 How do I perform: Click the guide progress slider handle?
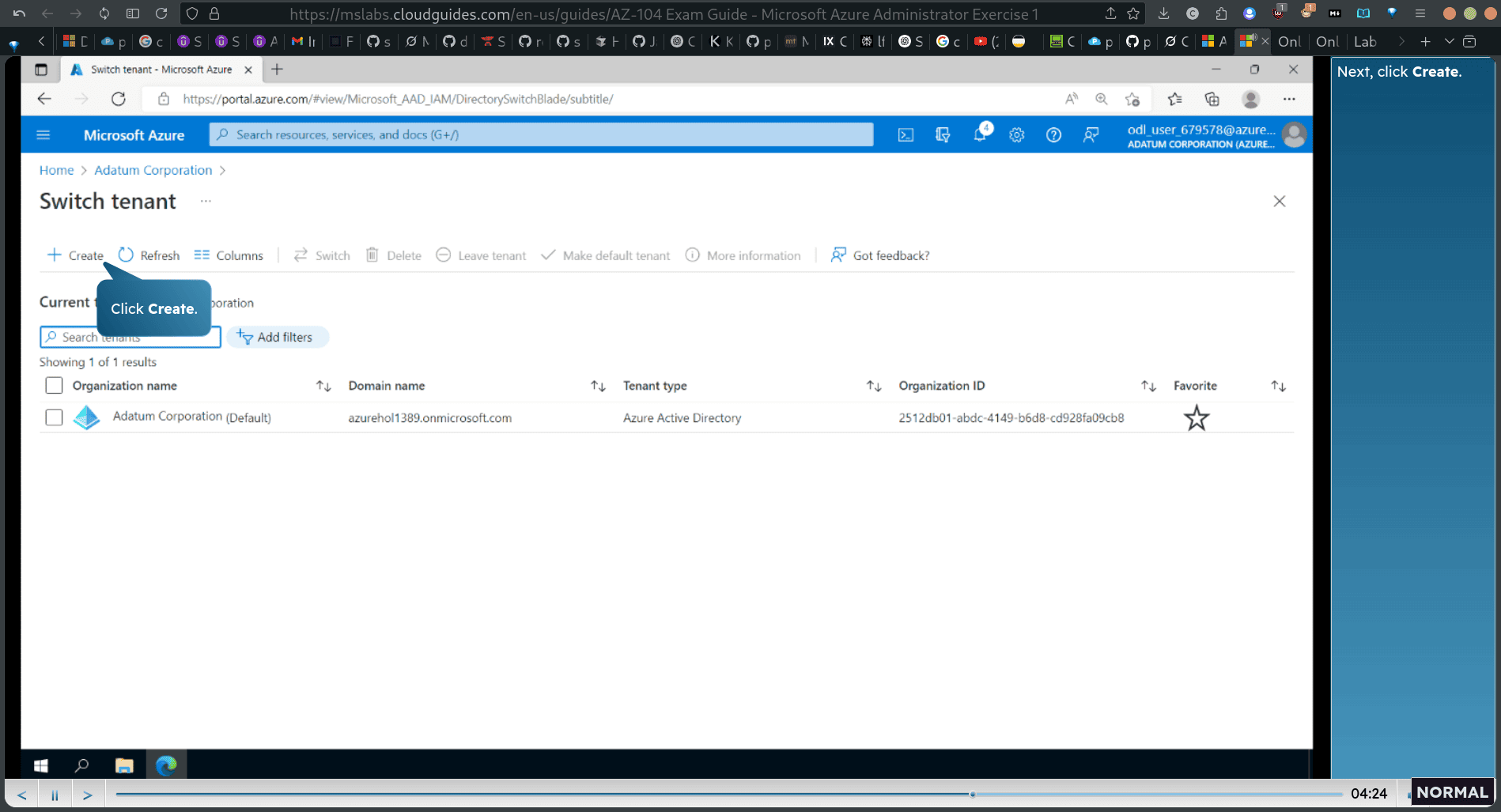(972, 794)
